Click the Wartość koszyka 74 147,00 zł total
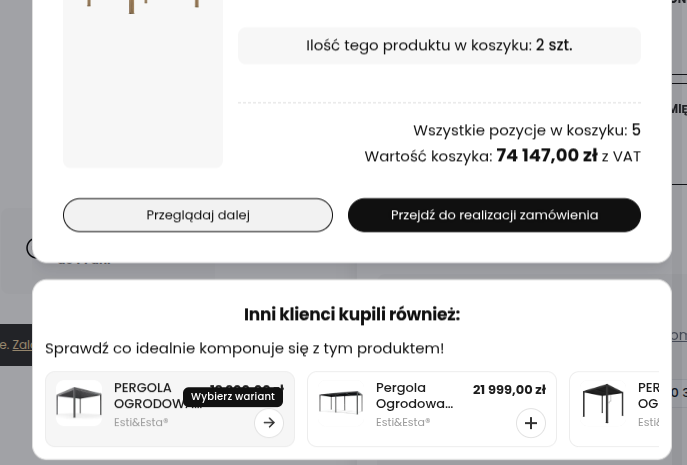 pos(503,156)
